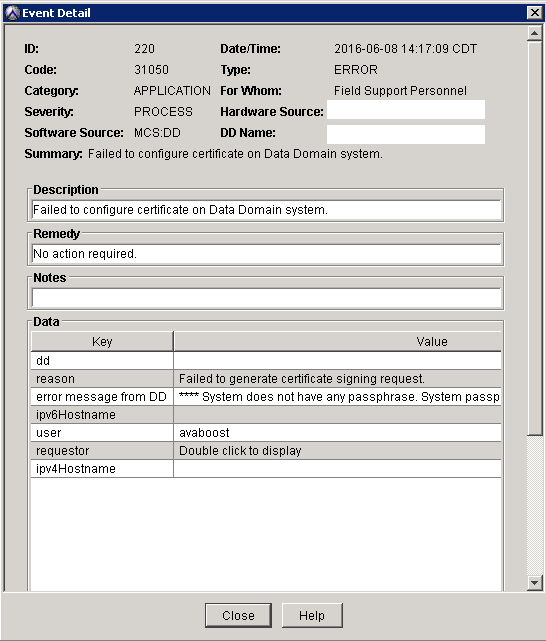
Task: Click the Date/Time value 2016-06-08 14:17:09 CDT
Action: pos(405,49)
